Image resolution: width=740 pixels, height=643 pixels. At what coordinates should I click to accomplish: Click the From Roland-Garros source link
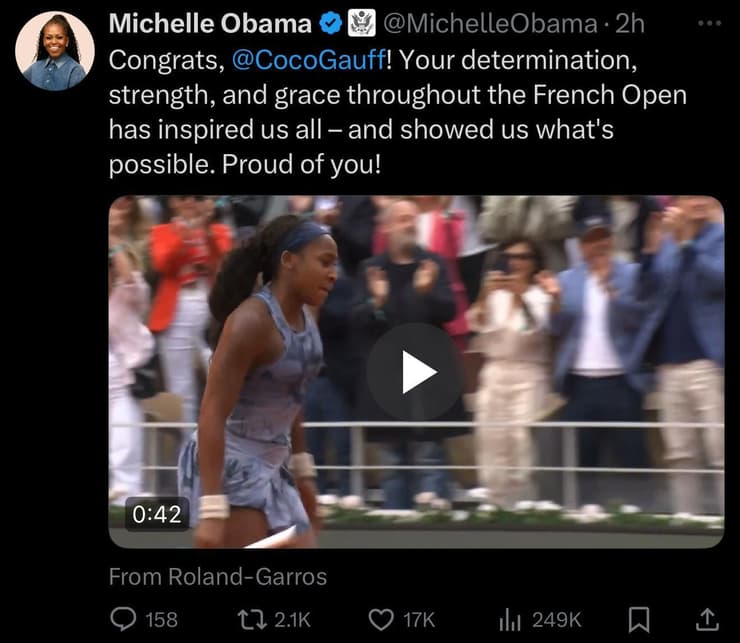tap(218, 576)
